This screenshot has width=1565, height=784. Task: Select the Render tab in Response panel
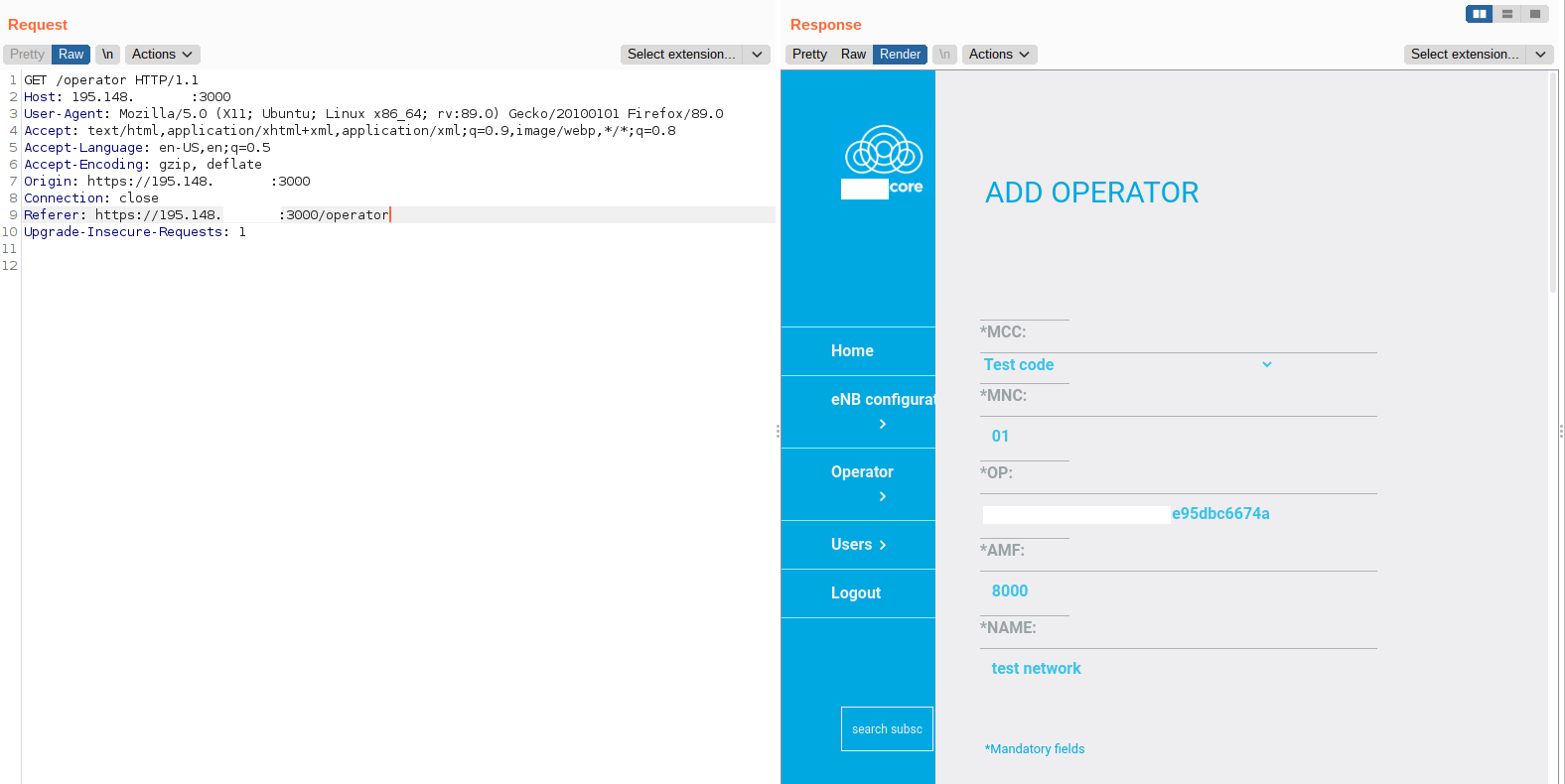[901, 55]
